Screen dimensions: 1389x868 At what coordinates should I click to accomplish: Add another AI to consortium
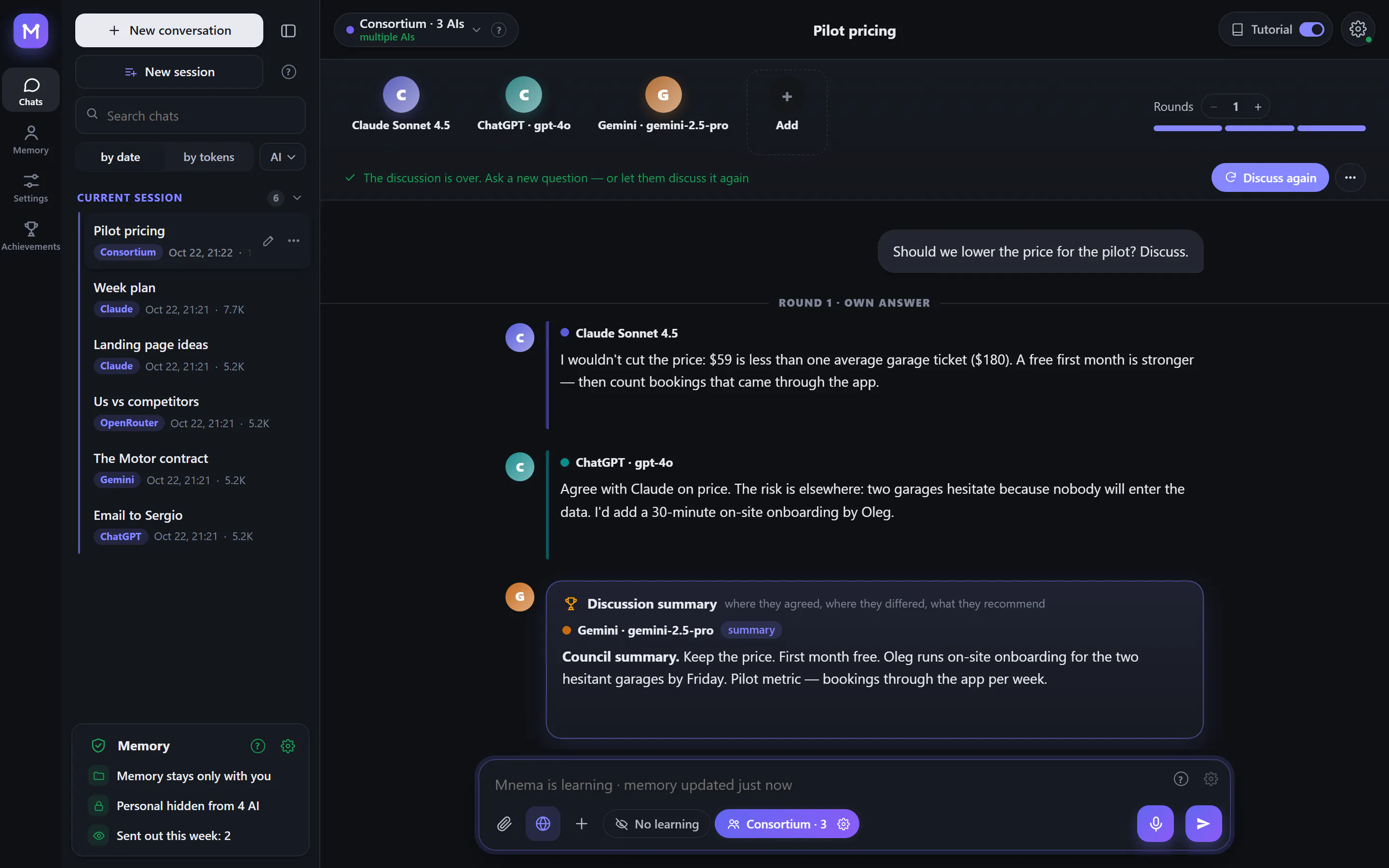coord(786,112)
